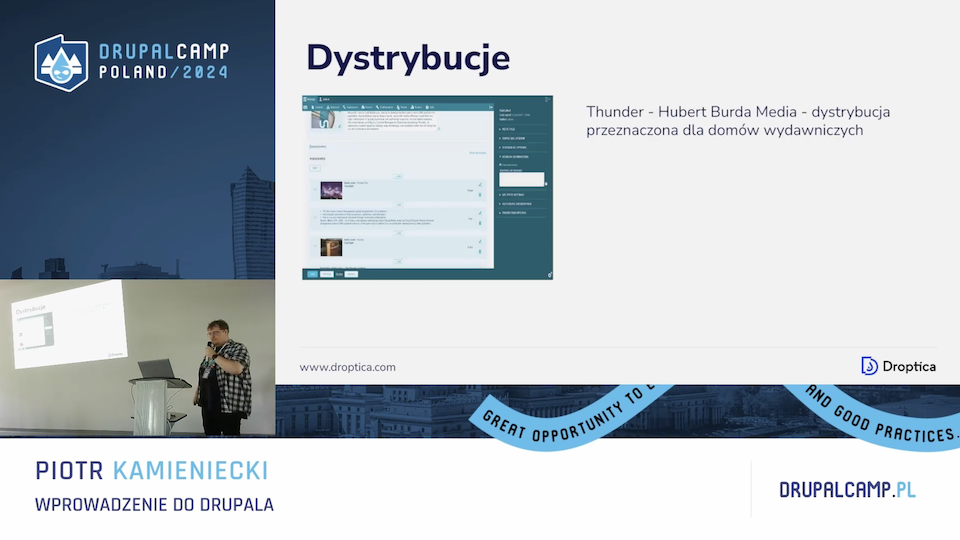The width and height of the screenshot is (960, 540).
Task: Open Help in the Drupal admin toolbar
Action: pyautogui.click(x=430, y=107)
